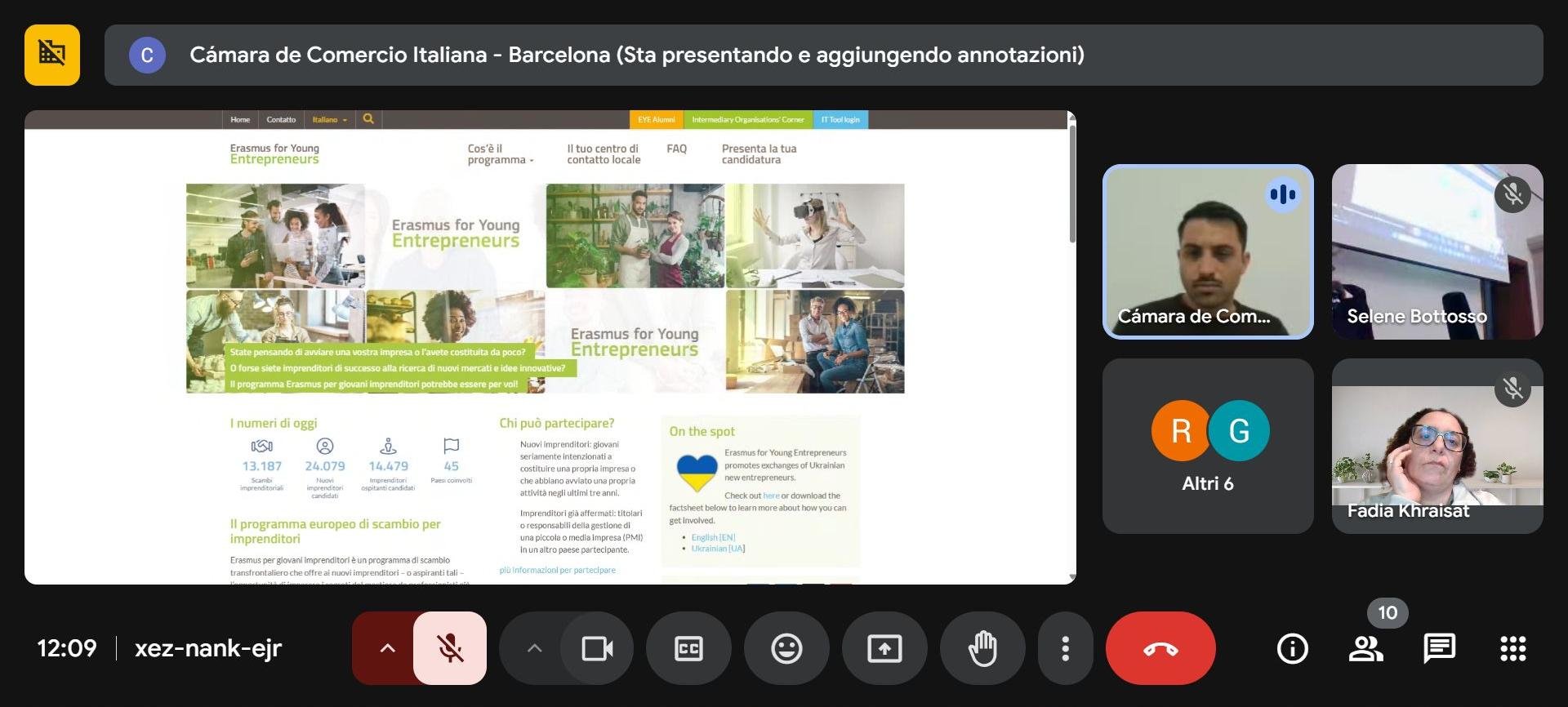Select Cámara de Com... video tile

pos(1208,251)
